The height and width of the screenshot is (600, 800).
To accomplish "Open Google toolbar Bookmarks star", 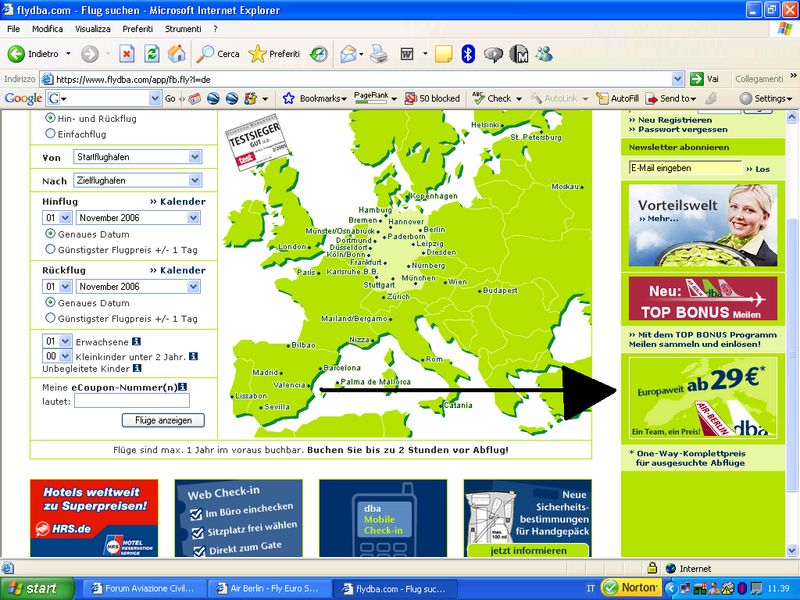I will (288, 98).
